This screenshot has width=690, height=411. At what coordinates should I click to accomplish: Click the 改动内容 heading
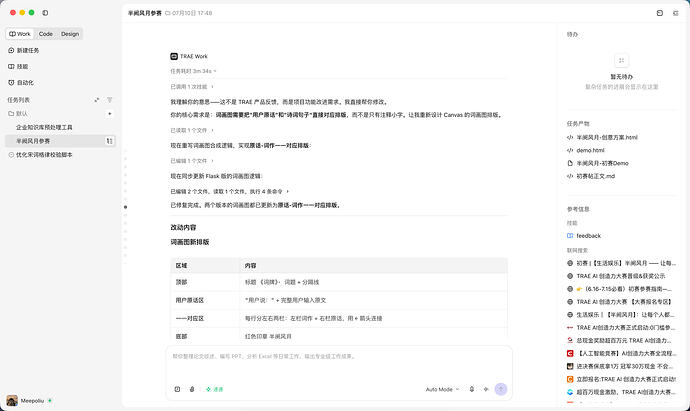pos(184,228)
